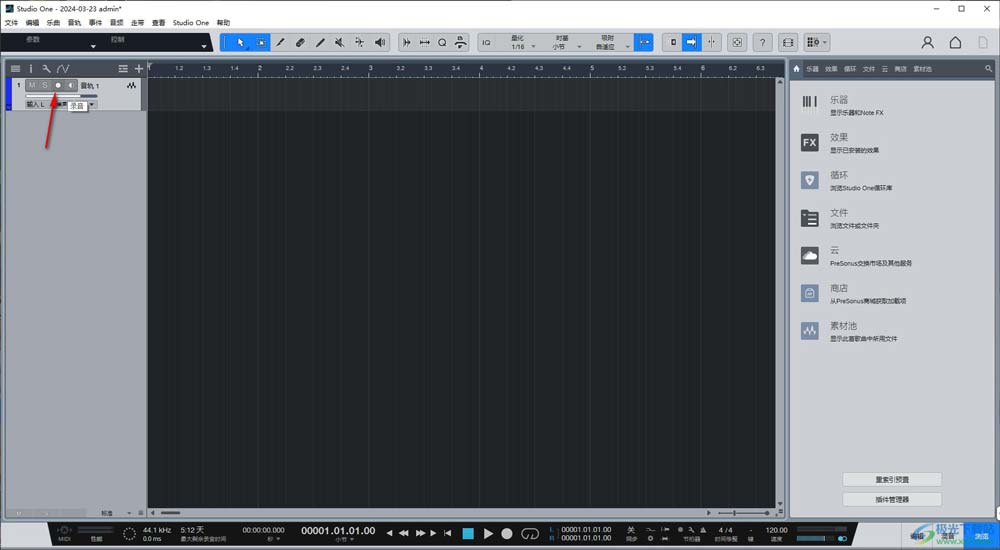Viewport: 1000px width, 550px height.
Task: Click the browser home icon
Action: click(x=796, y=68)
